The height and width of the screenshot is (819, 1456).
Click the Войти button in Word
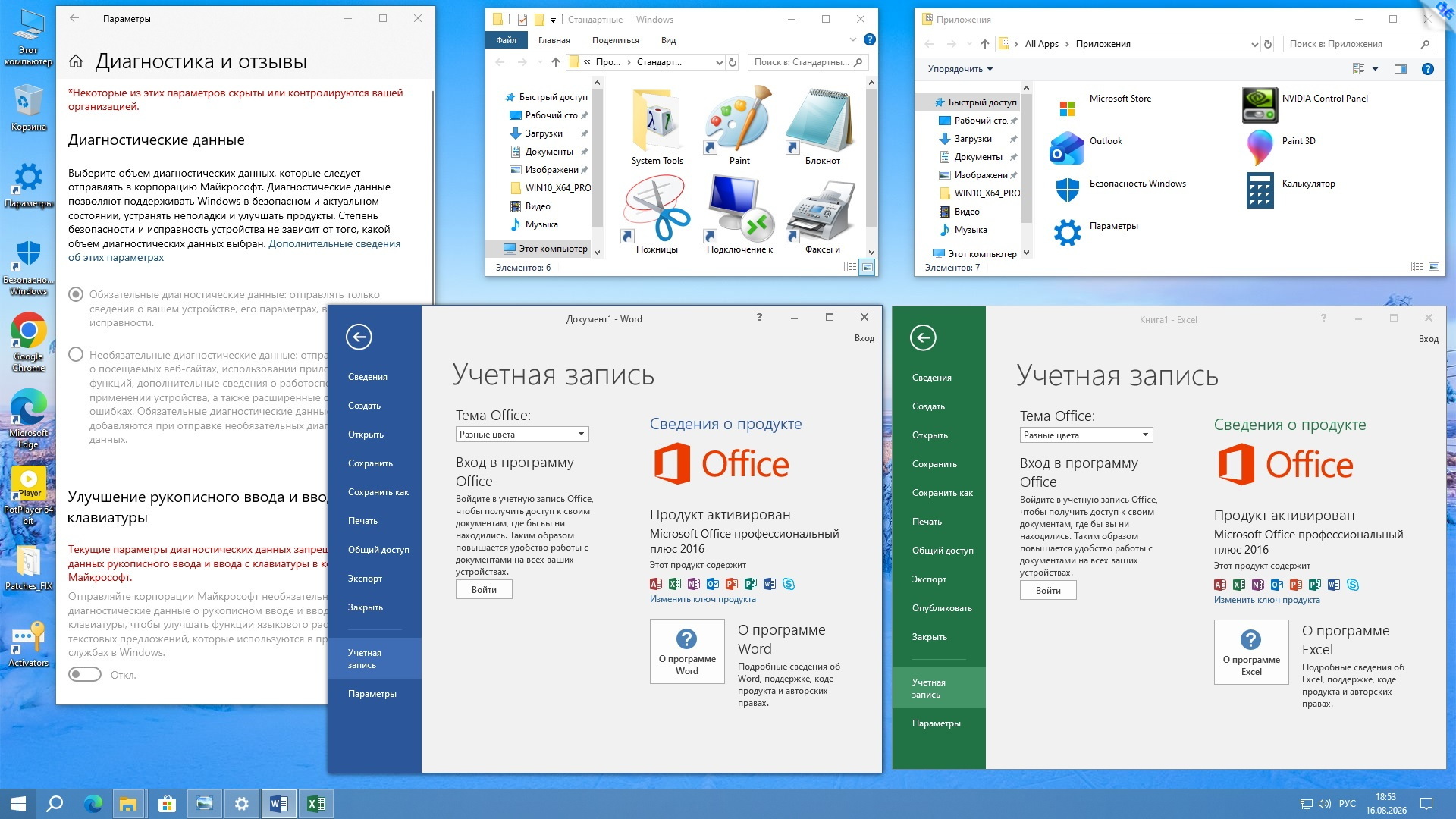(484, 590)
